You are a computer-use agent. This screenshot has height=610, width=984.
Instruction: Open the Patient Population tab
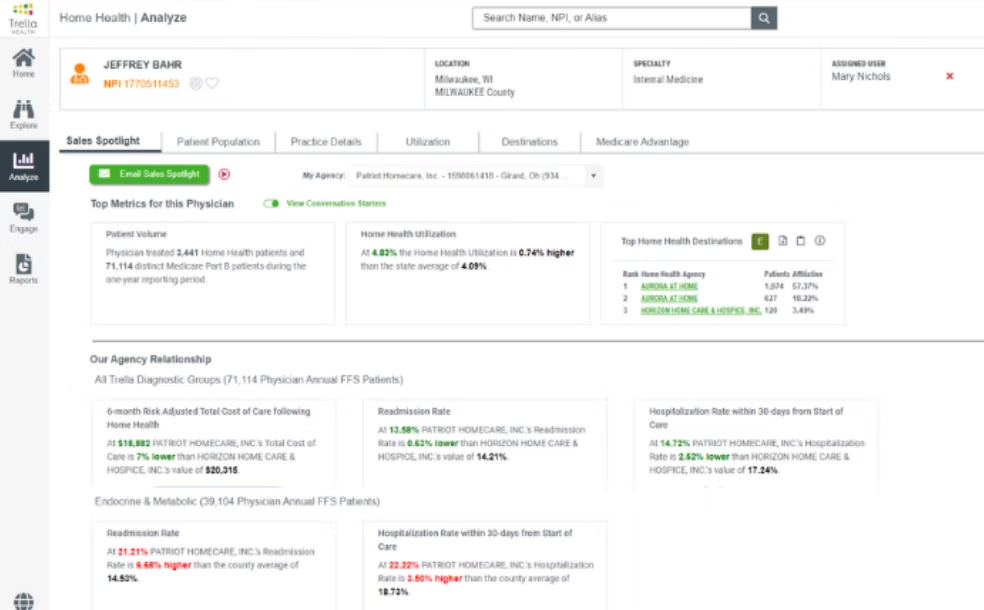click(219, 141)
